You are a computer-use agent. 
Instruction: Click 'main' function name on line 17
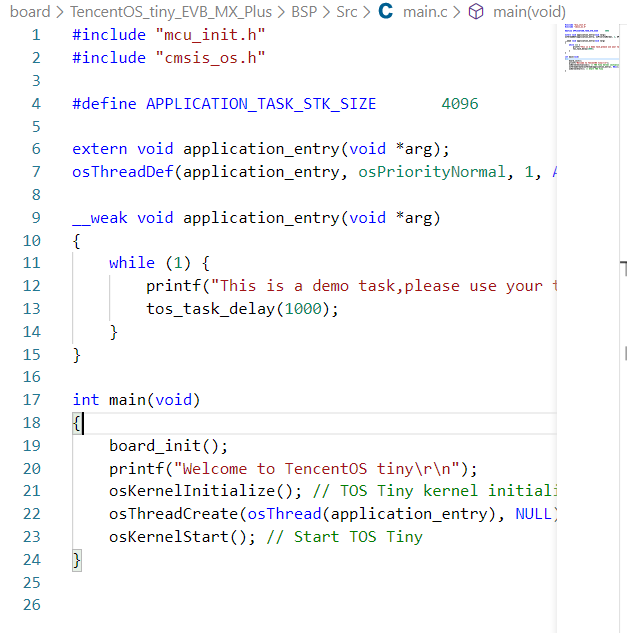tap(127, 400)
